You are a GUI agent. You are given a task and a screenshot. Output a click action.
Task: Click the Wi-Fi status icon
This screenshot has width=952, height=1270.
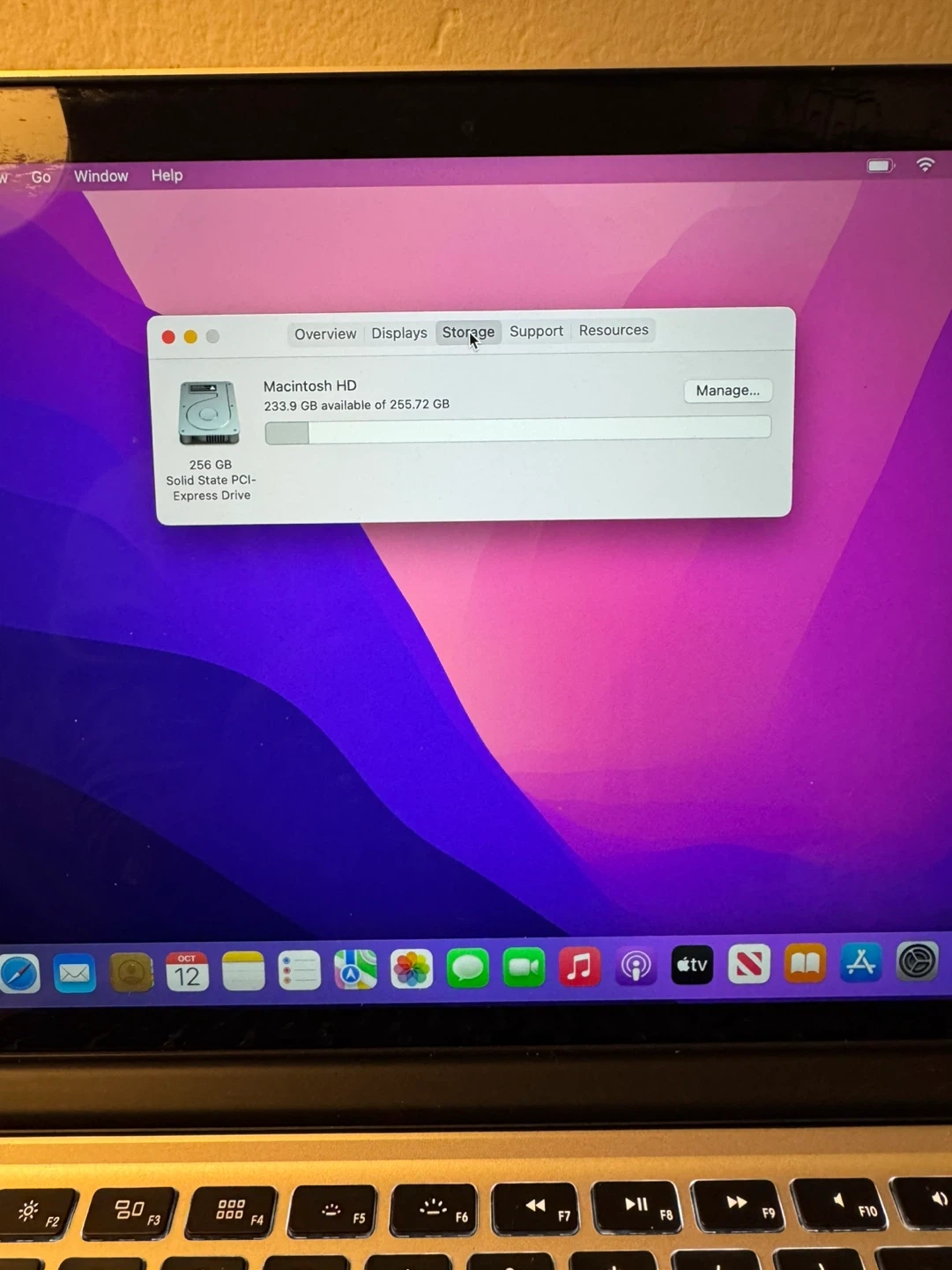click(925, 165)
